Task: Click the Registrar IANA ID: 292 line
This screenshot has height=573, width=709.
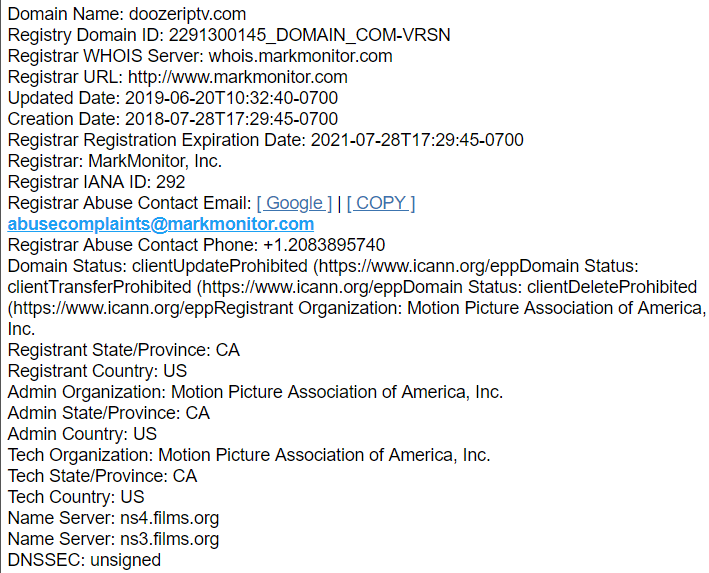Action: (96, 182)
